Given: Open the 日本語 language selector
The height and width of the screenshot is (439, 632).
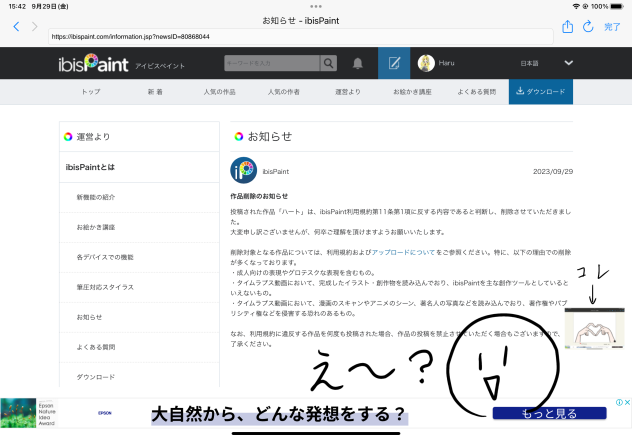Looking at the screenshot, I should tap(529, 63).
